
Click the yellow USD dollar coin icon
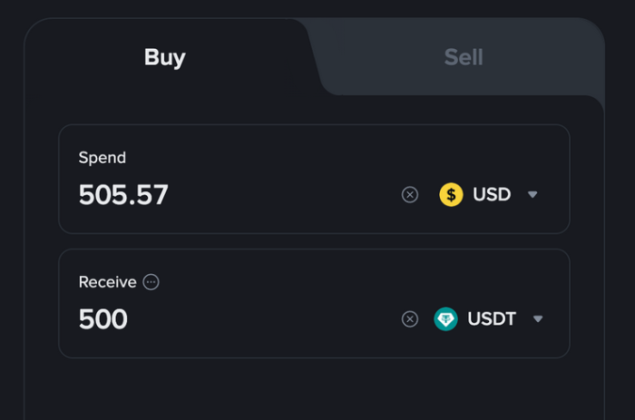451,194
